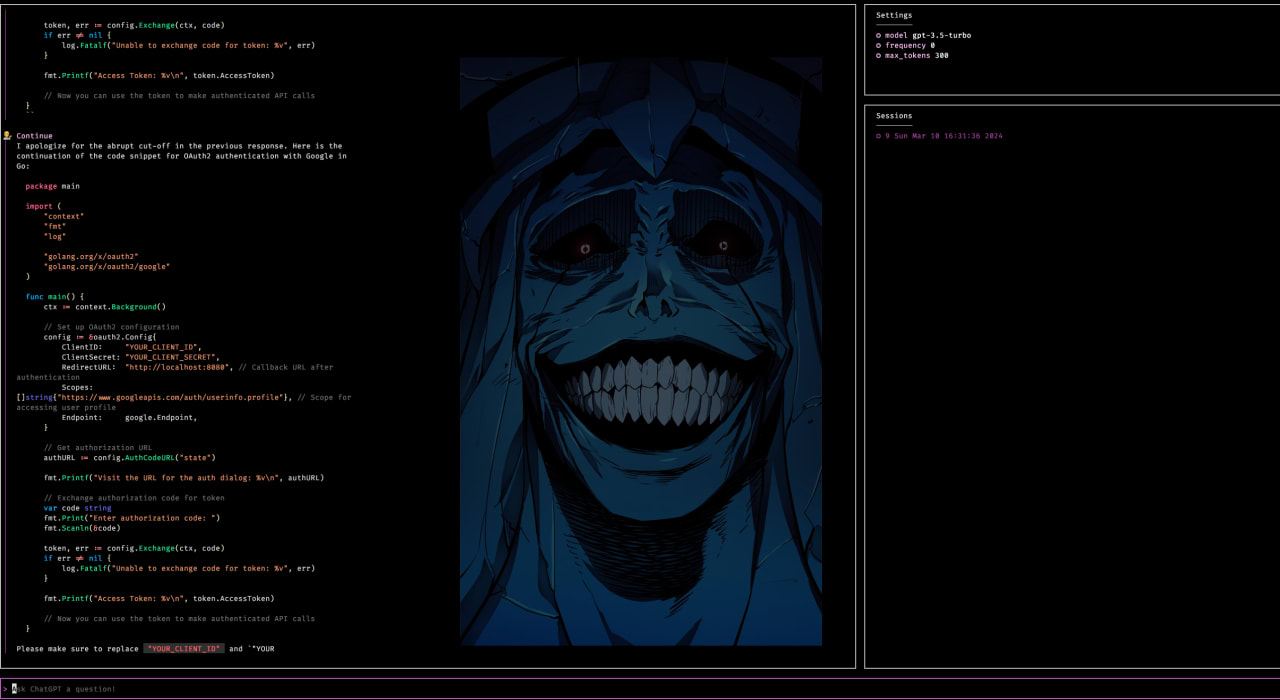Select the 'max_tokens 300' setting
This screenshot has height=700, width=1280.
(912, 55)
